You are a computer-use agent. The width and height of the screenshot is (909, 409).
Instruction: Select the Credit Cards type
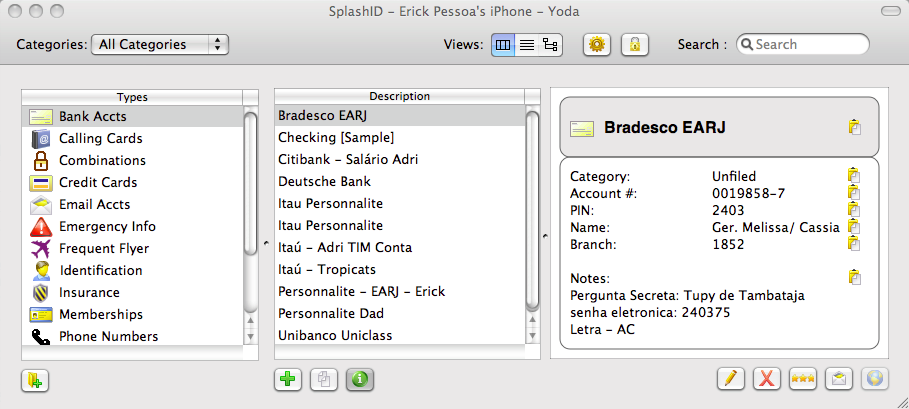coord(132,182)
